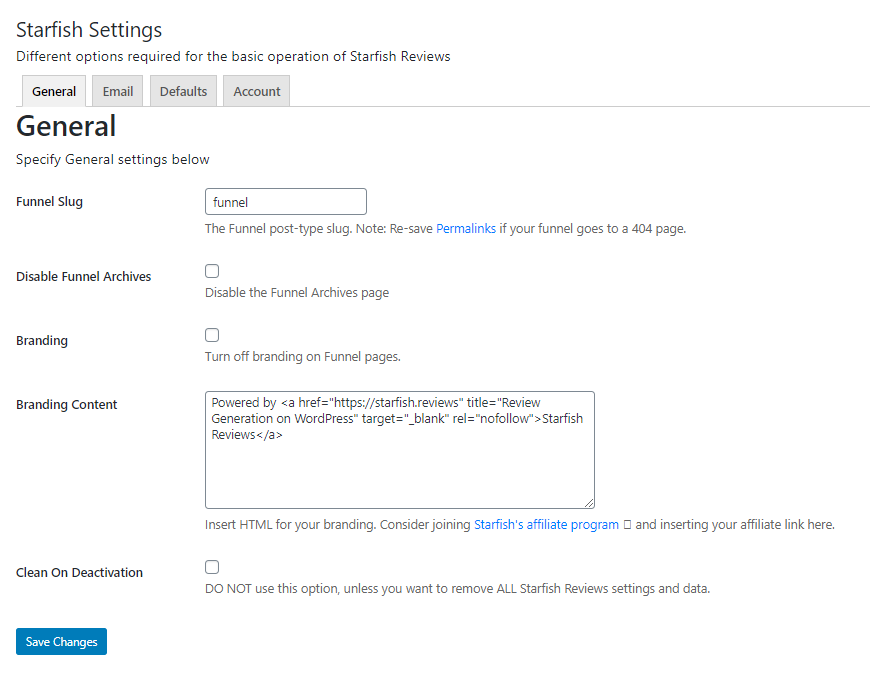
Task: Click the external link icon after affiliate program
Action: click(627, 525)
